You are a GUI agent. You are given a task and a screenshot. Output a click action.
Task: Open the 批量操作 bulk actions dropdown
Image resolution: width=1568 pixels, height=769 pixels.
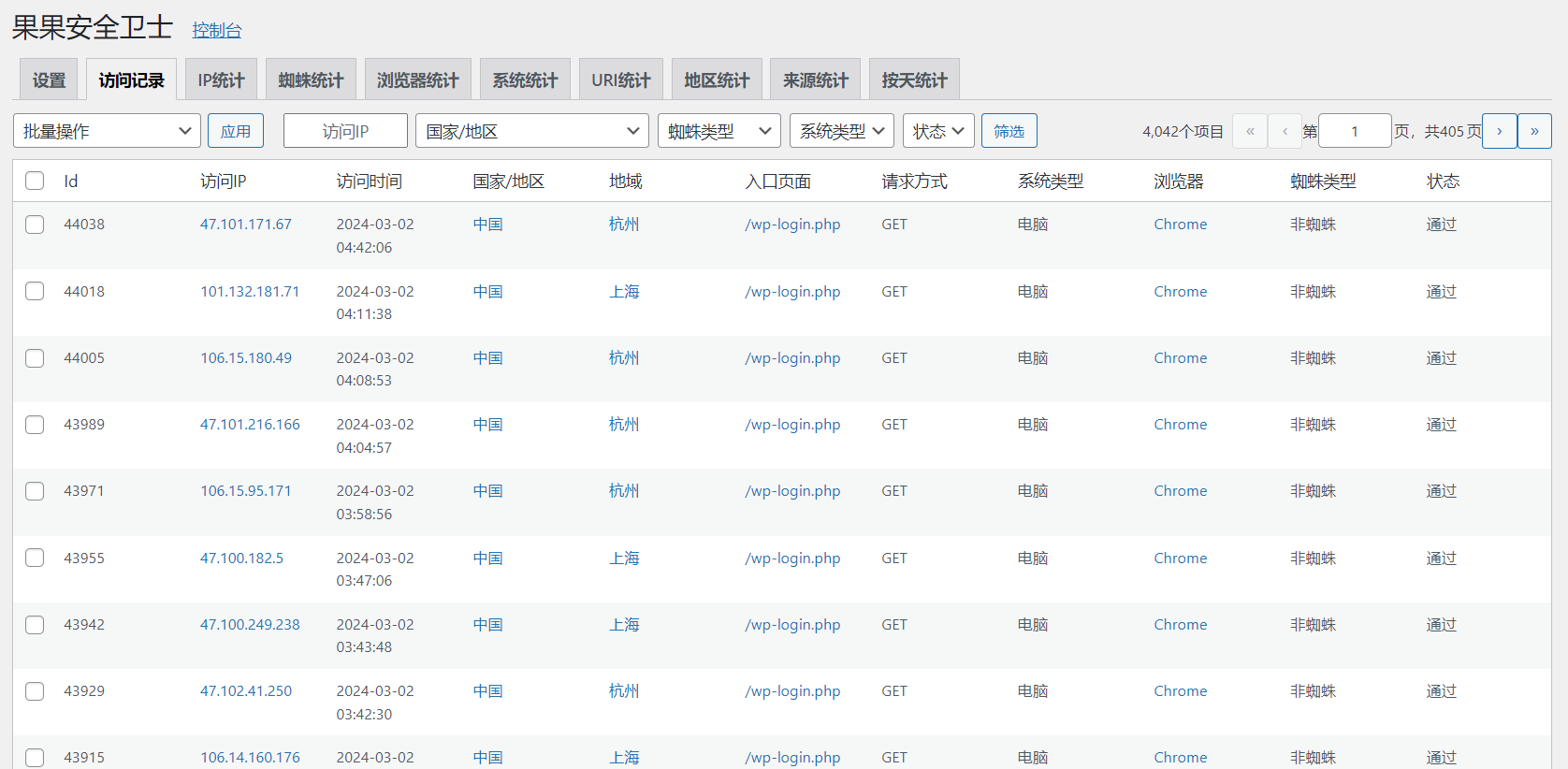coord(107,131)
